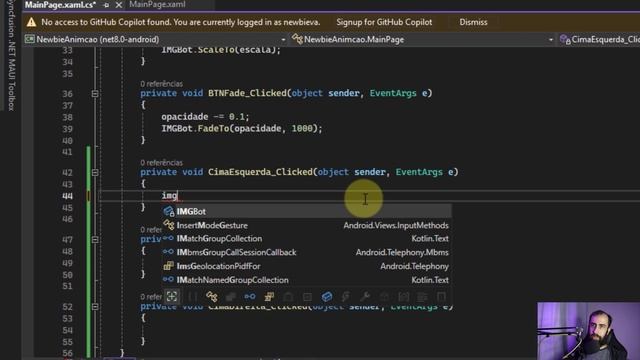Image resolution: width=640 pixels, height=360 pixels.
Task: Click the webcam presenter thumbnail
Action: [589, 331]
